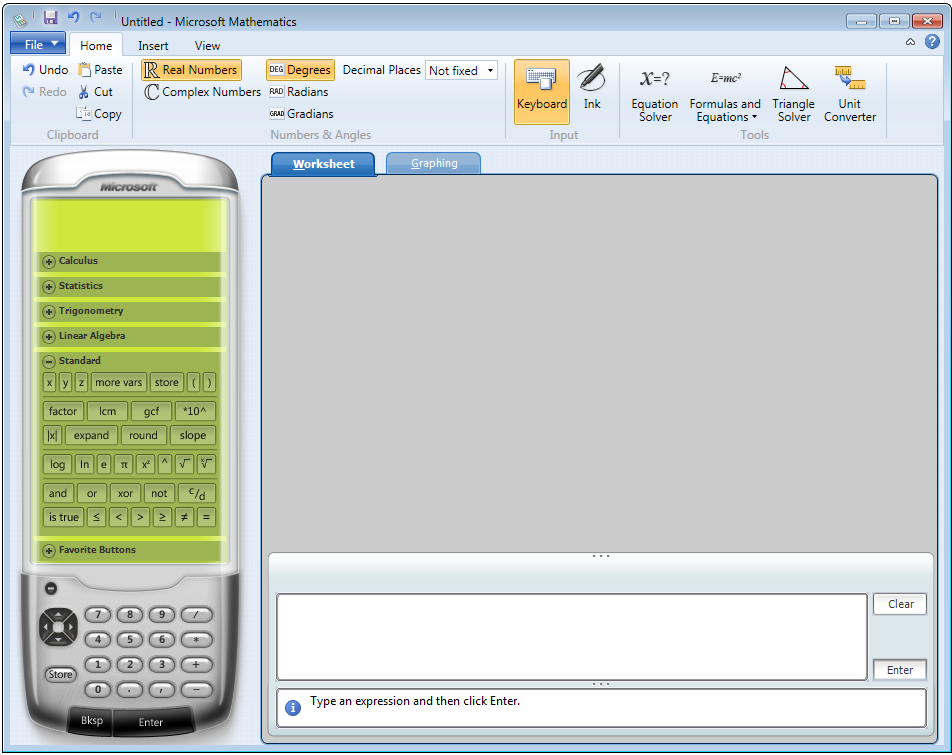Click the calculator directional pad
952x755 pixels.
click(x=58, y=626)
